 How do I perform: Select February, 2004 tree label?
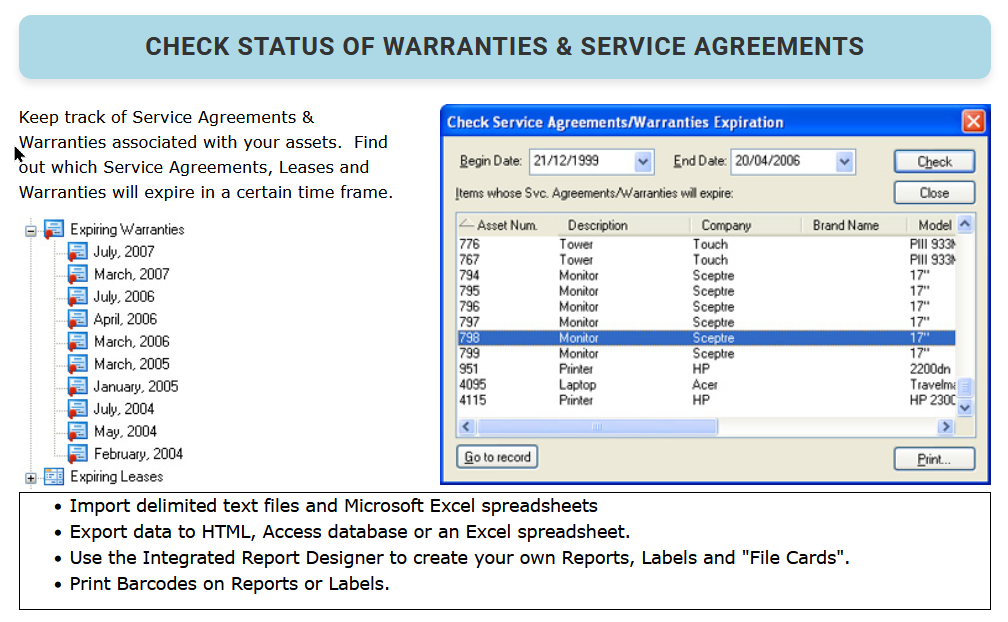click(x=138, y=454)
